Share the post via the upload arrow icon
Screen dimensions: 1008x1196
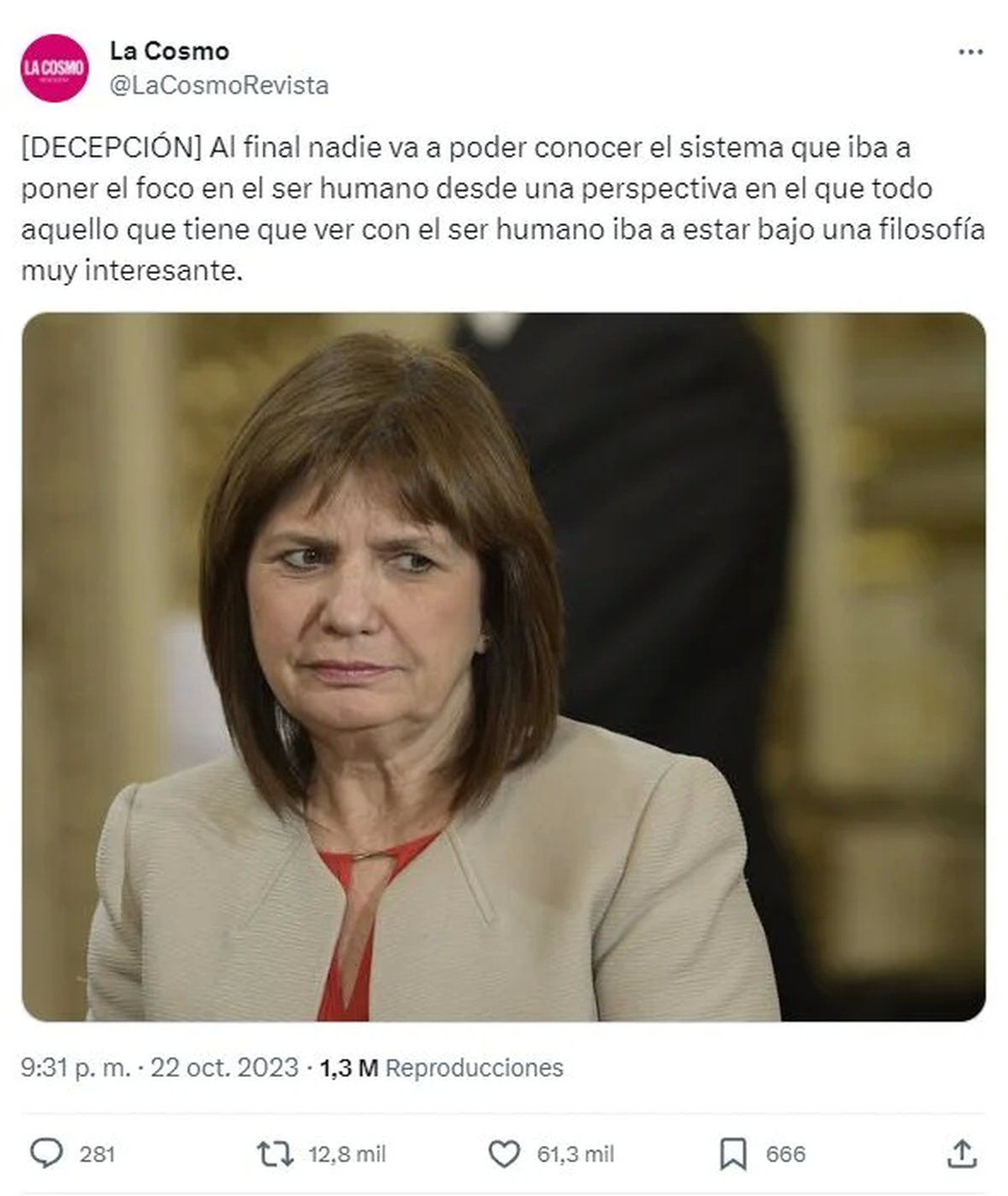(962, 1154)
